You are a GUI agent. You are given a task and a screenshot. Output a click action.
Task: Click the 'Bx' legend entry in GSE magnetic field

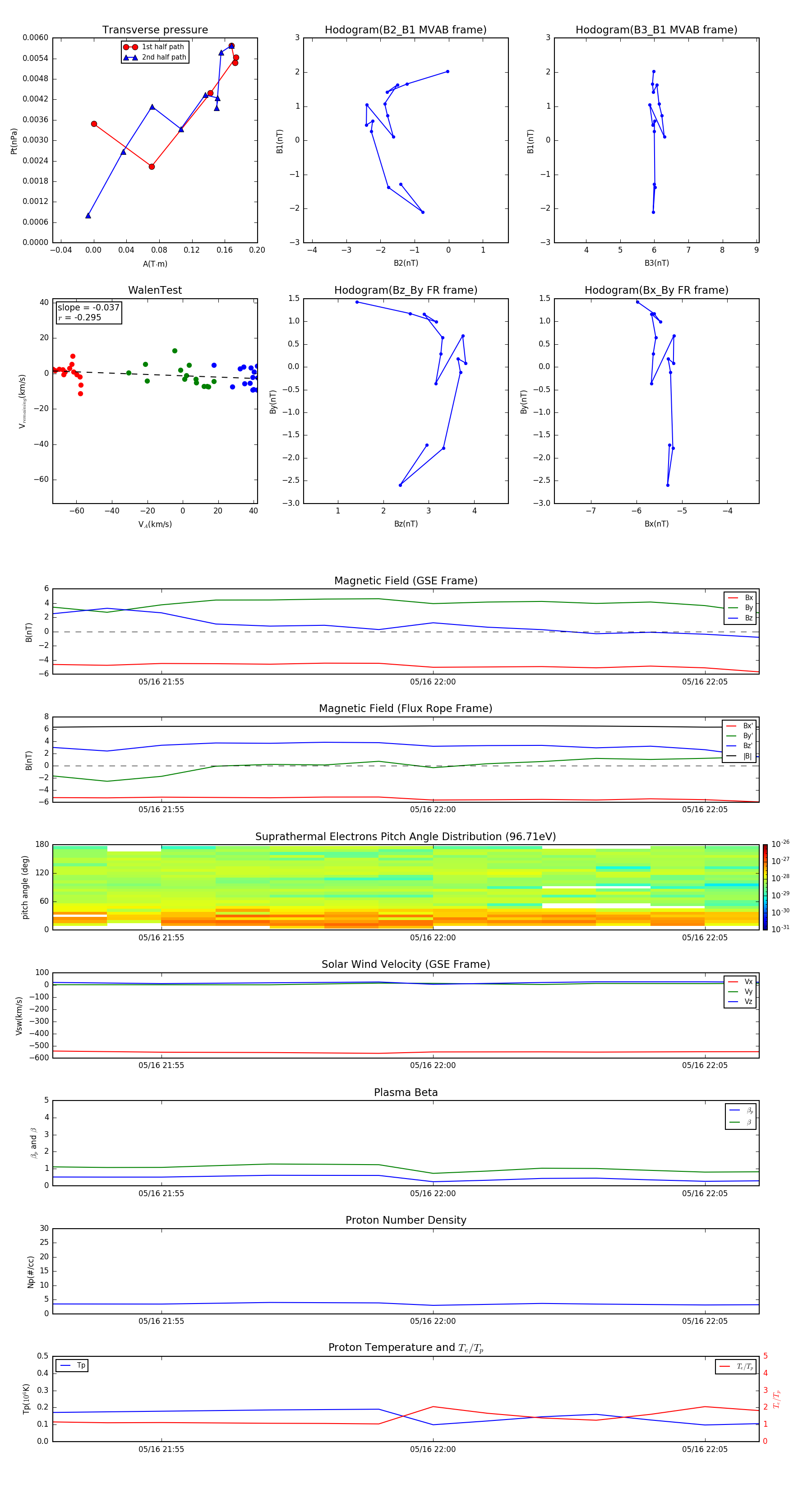(x=741, y=598)
